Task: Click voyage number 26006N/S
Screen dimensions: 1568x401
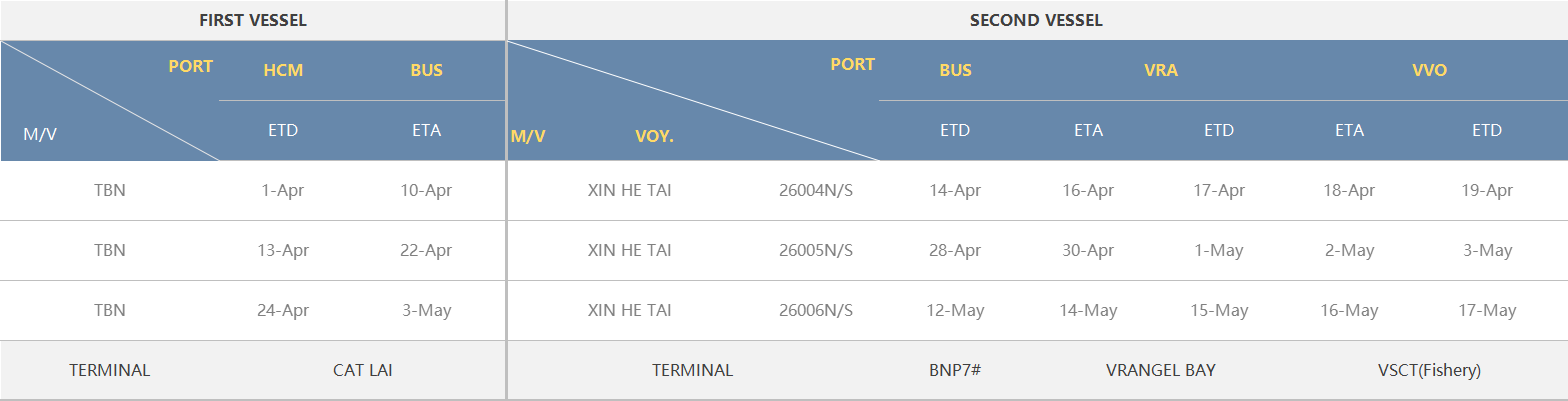Action: [816, 310]
